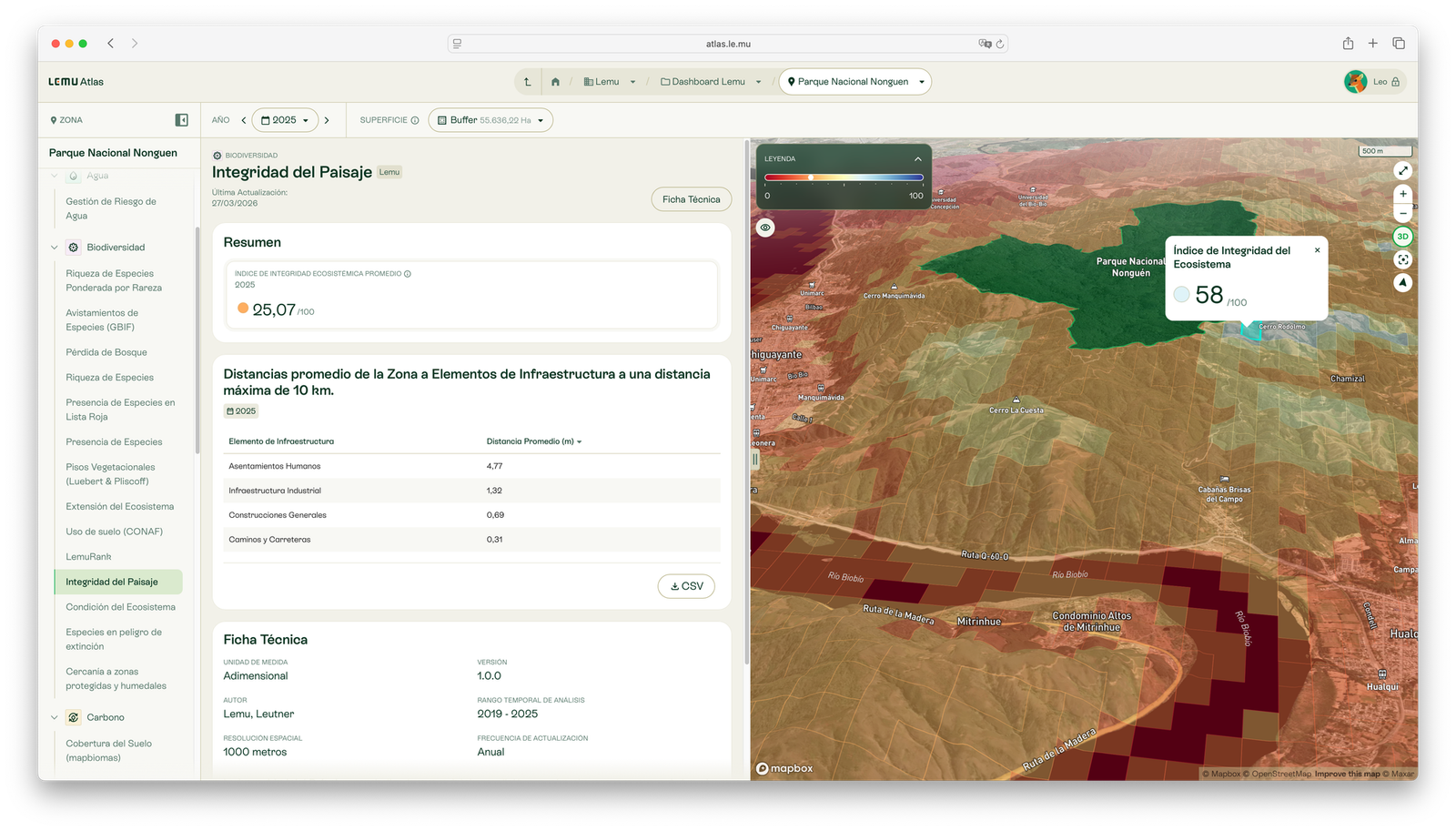
Task: Collapse the Zona sidebar panel icon
Action: (x=181, y=120)
